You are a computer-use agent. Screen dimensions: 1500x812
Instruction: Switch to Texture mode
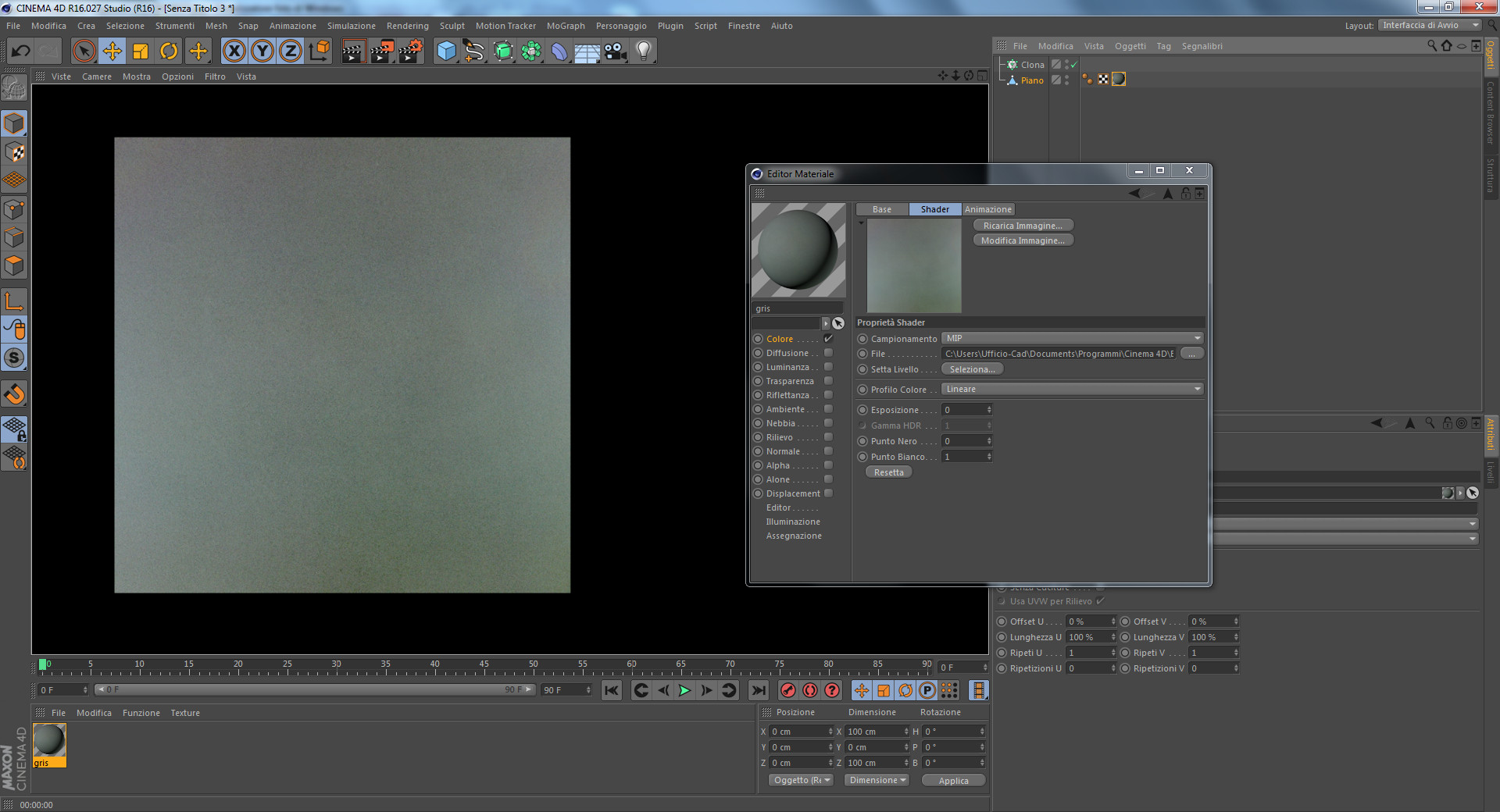point(14,151)
